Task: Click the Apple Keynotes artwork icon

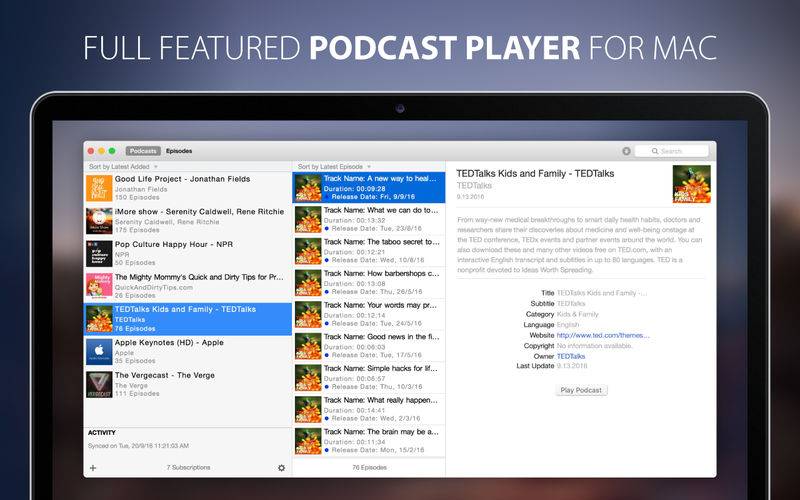Action: [99, 352]
